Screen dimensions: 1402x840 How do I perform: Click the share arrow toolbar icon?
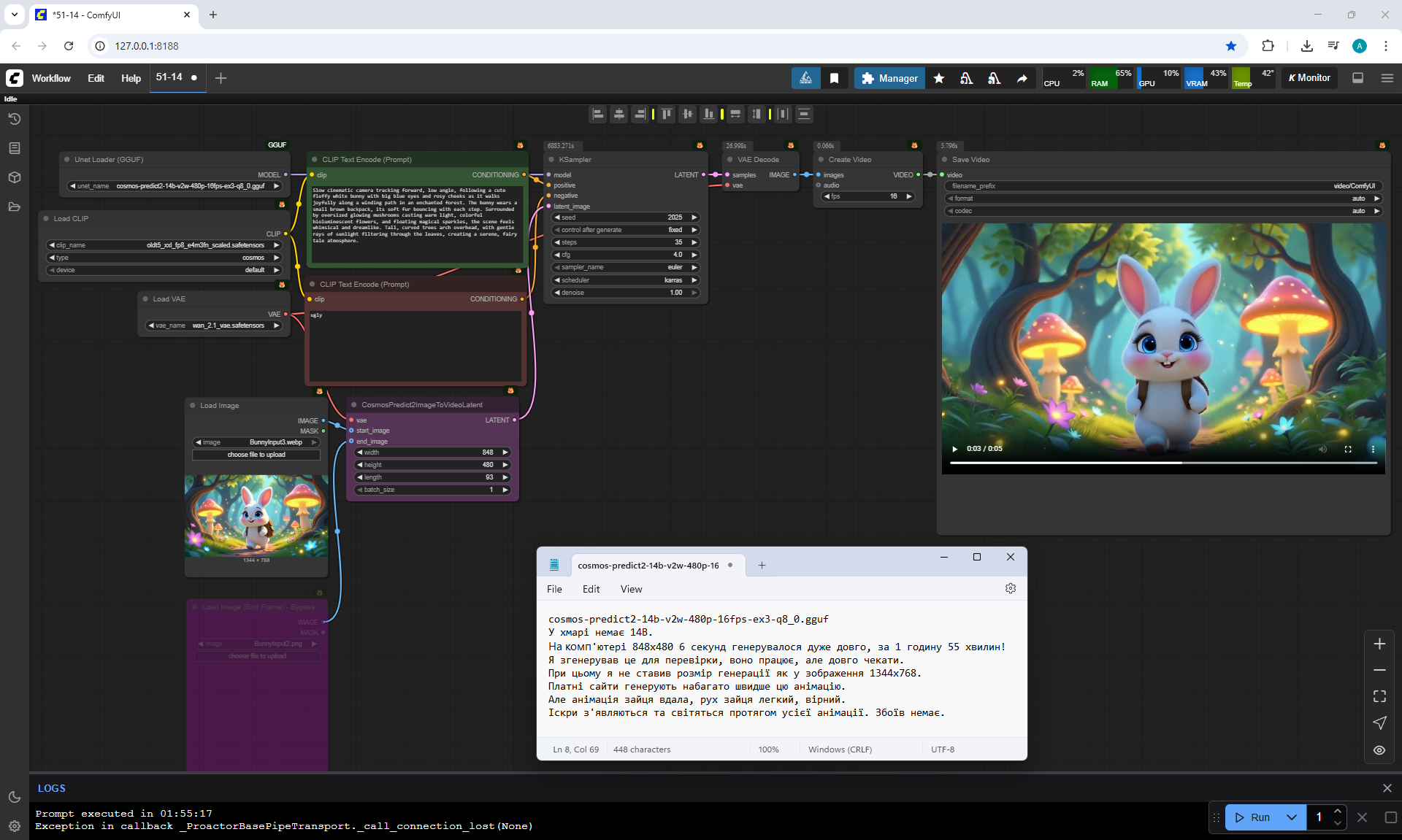pyautogui.click(x=1022, y=78)
